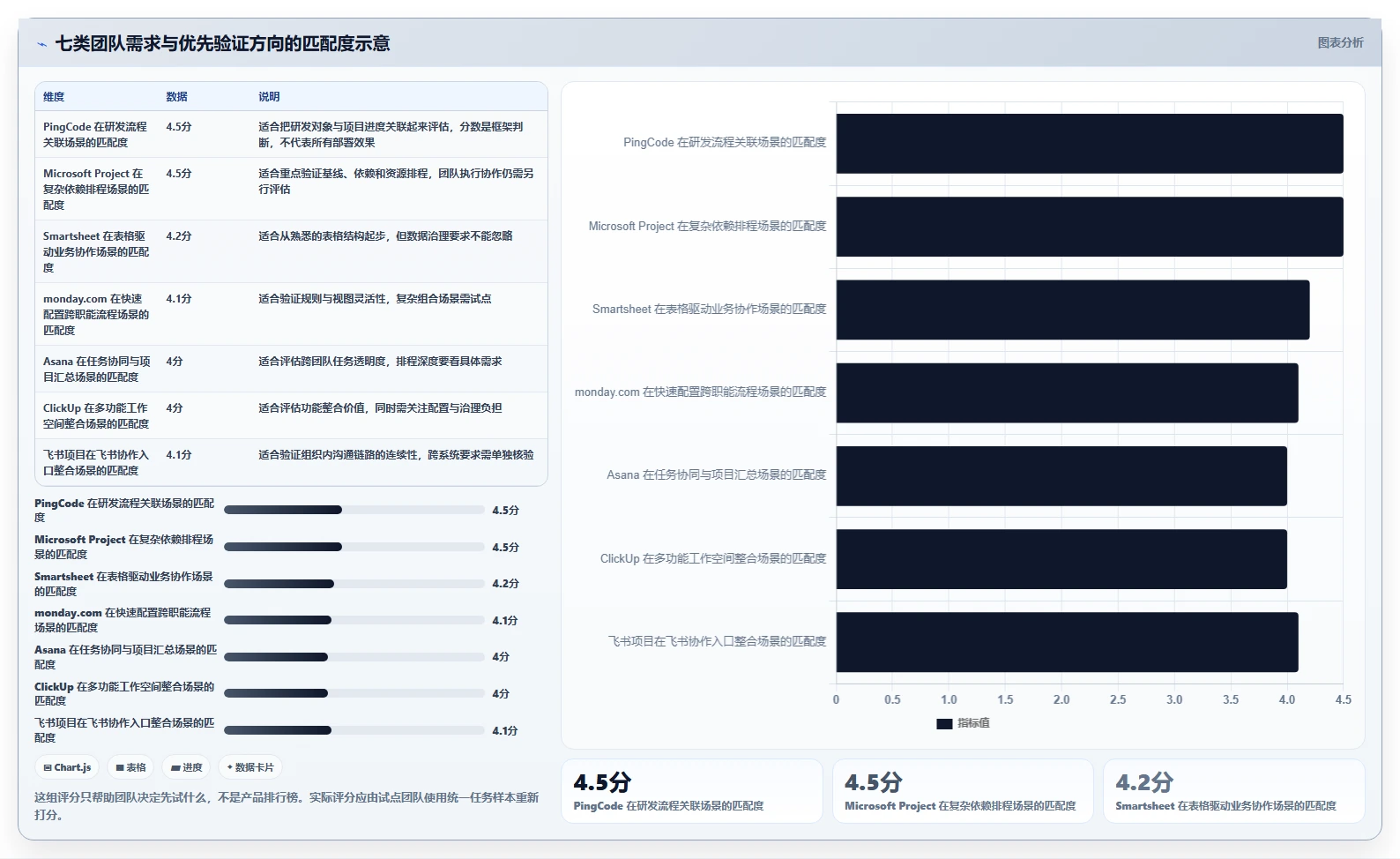
Task: Click description '适合评估跨团队任务透明度，排程深度要看具体需求'
Action: click(x=380, y=362)
